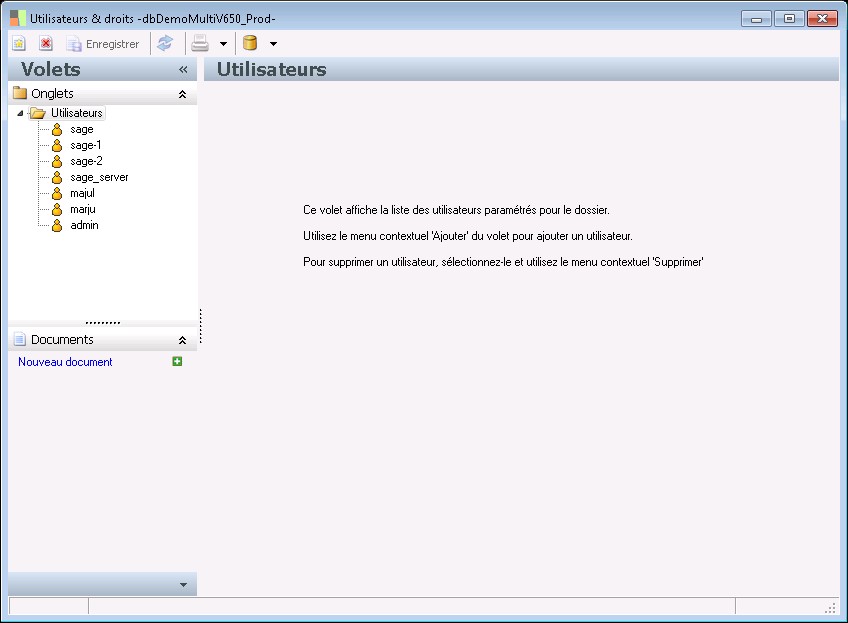Click the printer toolbar icon
The height and width of the screenshot is (623, 848).
(x=200, y=43)
